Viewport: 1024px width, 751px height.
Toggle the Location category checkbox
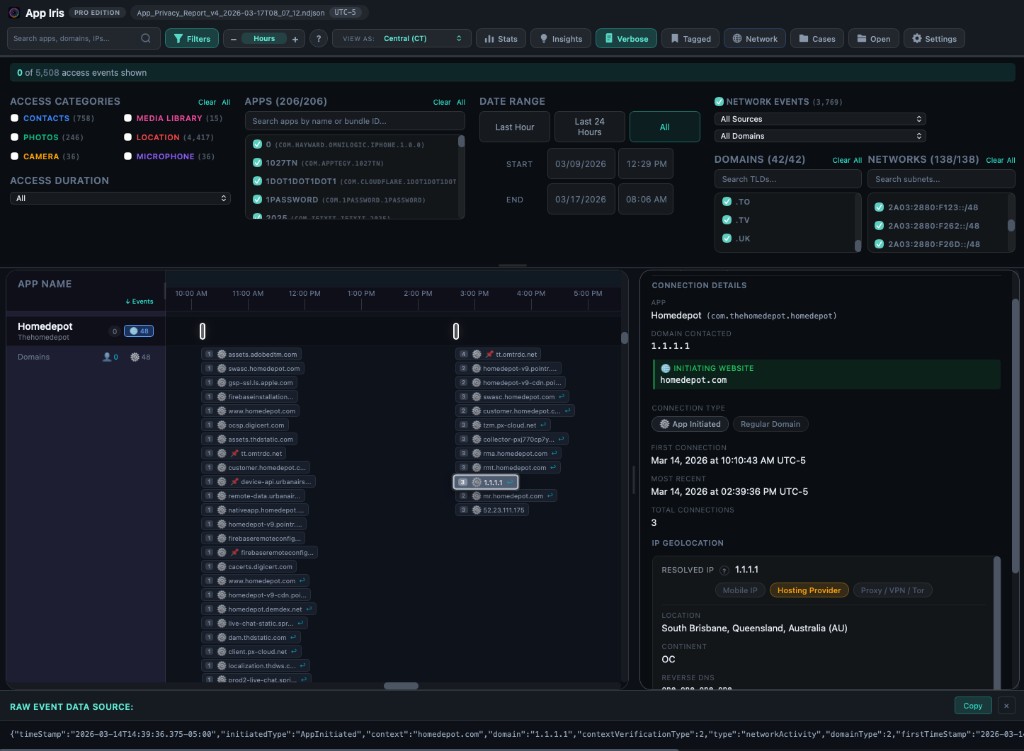[x=128, y=137]
